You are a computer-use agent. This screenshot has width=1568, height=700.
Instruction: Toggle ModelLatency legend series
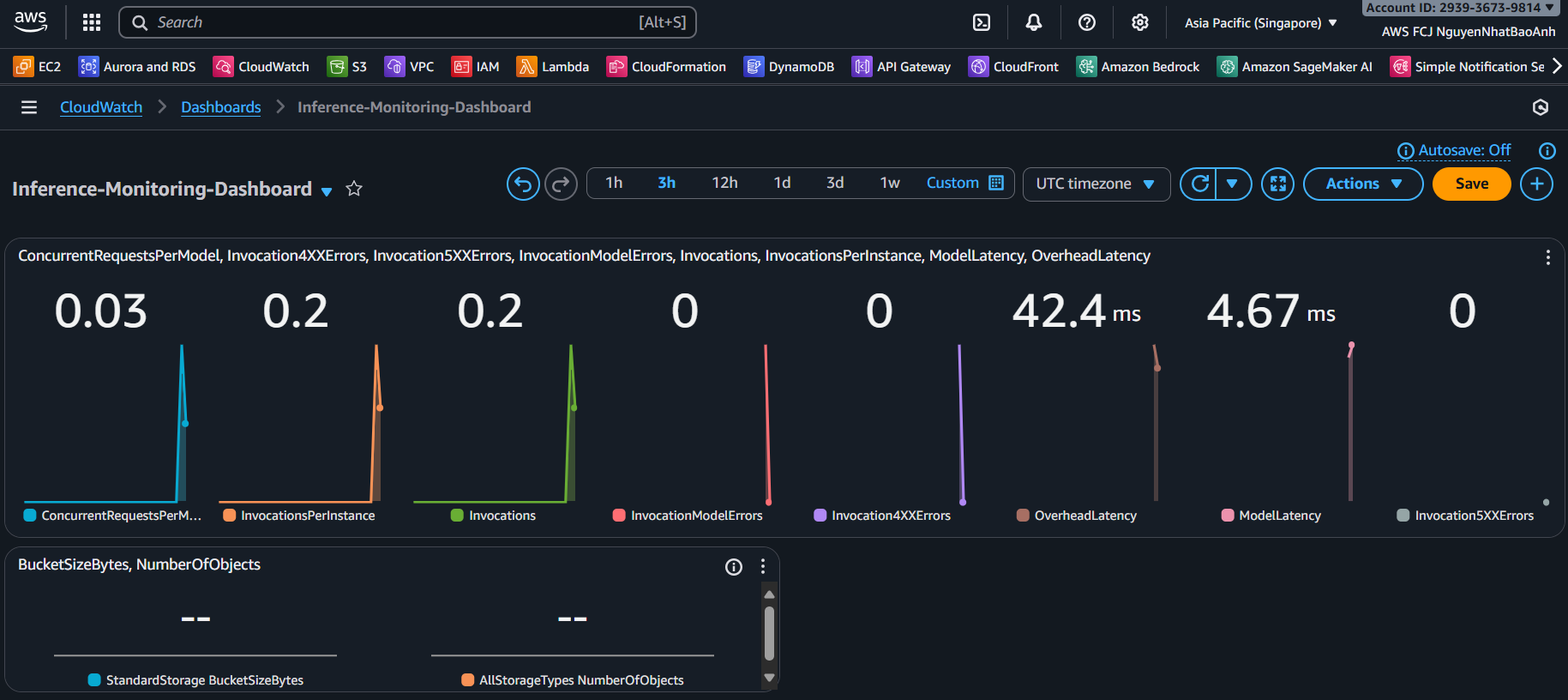[1271, 516]
